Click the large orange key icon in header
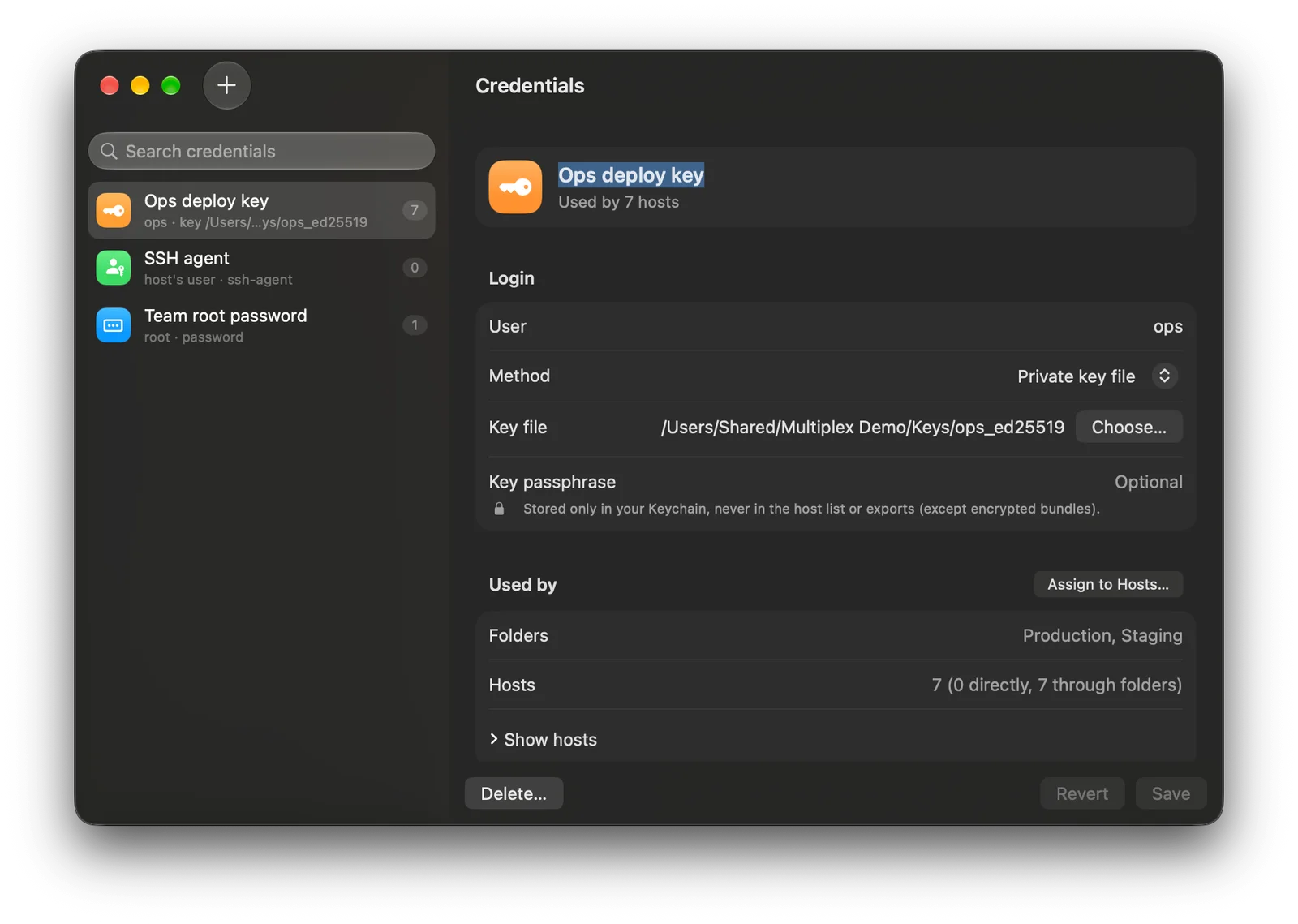Viewport: 1298px width, 924px height. click(x=515, y=187)
